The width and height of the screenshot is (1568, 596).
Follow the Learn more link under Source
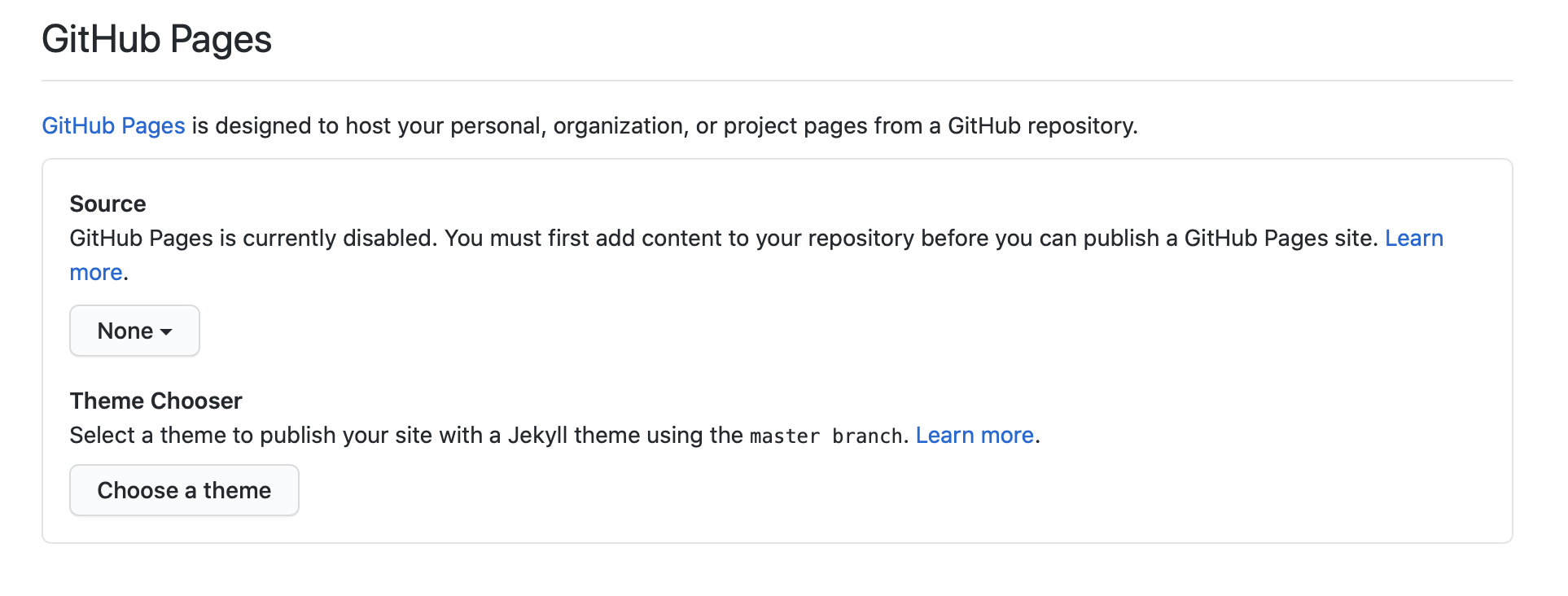point(1414,238)
